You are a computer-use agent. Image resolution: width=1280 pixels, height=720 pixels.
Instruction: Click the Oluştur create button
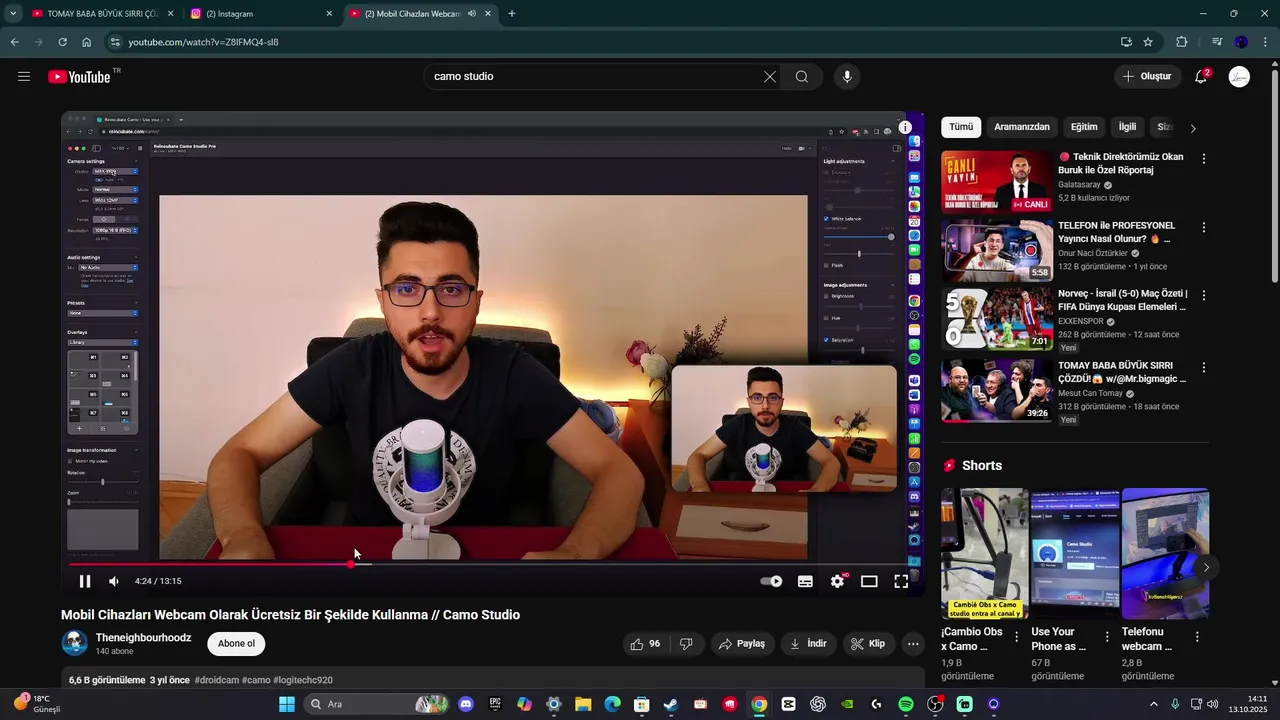[x=1147, y=77]
